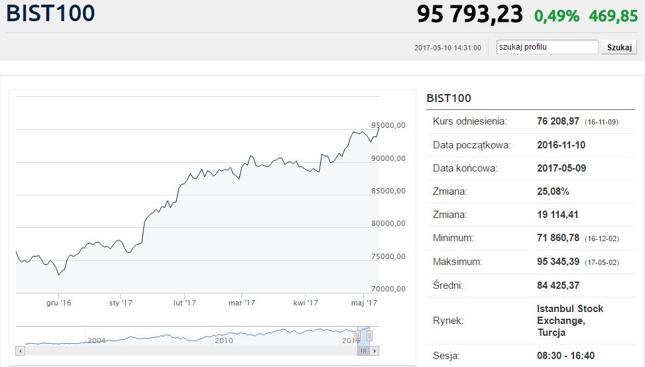Focus the 'szukaj profilu' search field
This screenshot has width=645, height=367.
pos(547,47)
